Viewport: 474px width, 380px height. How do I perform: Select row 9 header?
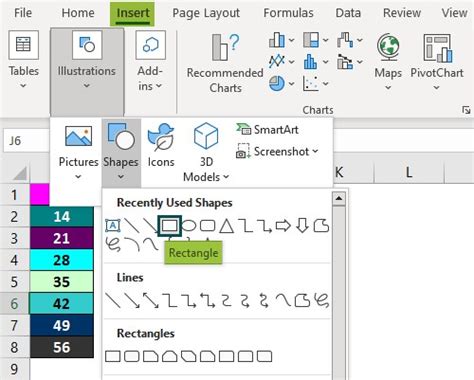(14, 369)
